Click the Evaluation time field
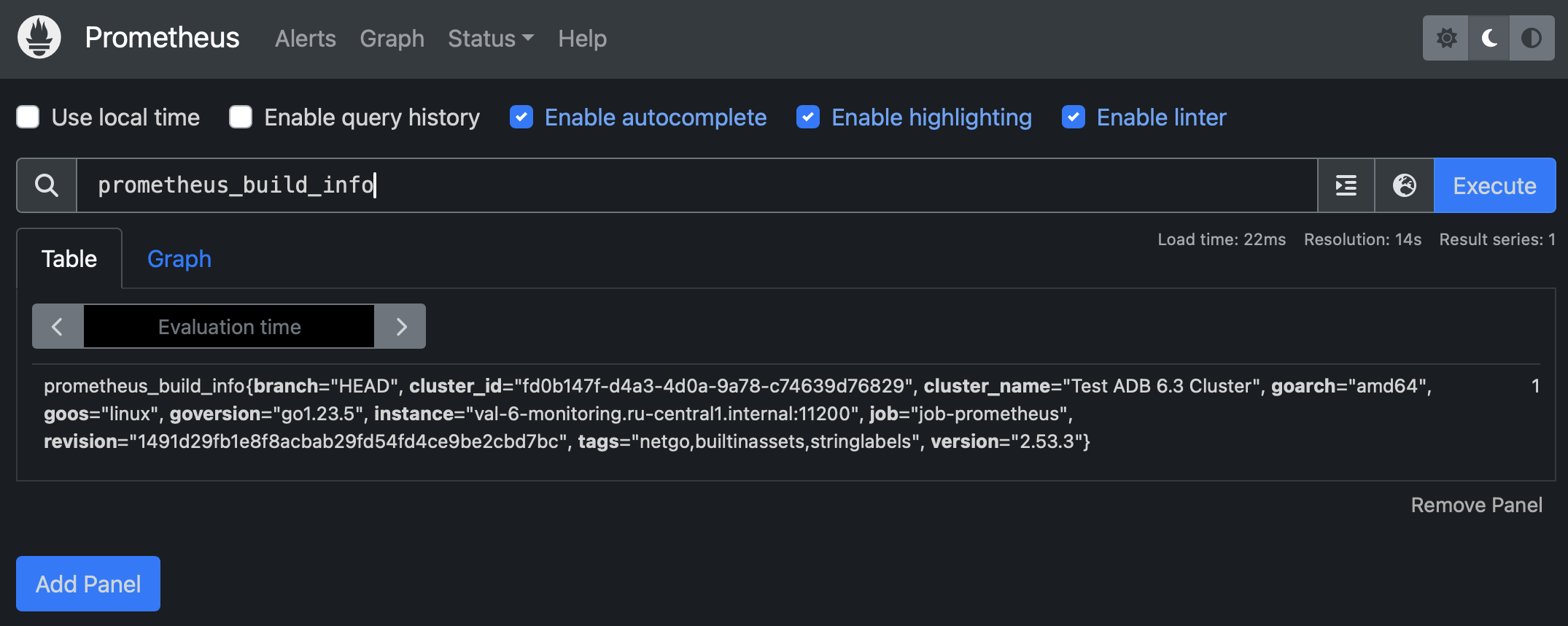 [229, 326]
